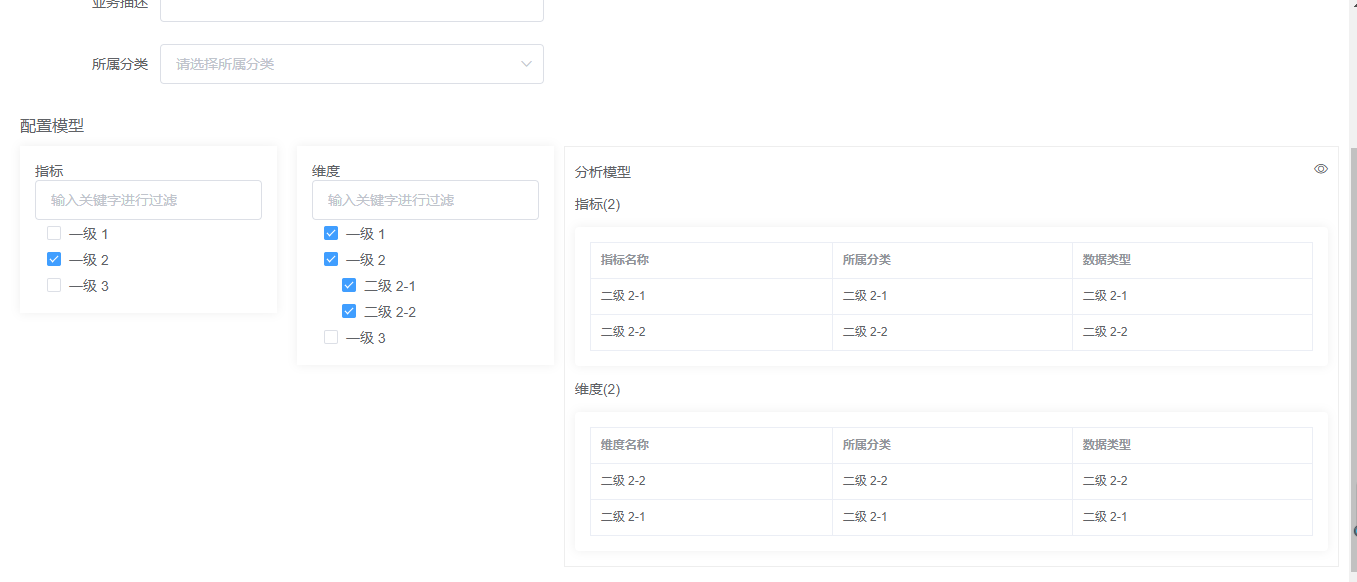The height and width of the screenshot is (582, 1357).
Task: Focus the 指标 keyword filter input
Action: (x=148, y=200)
